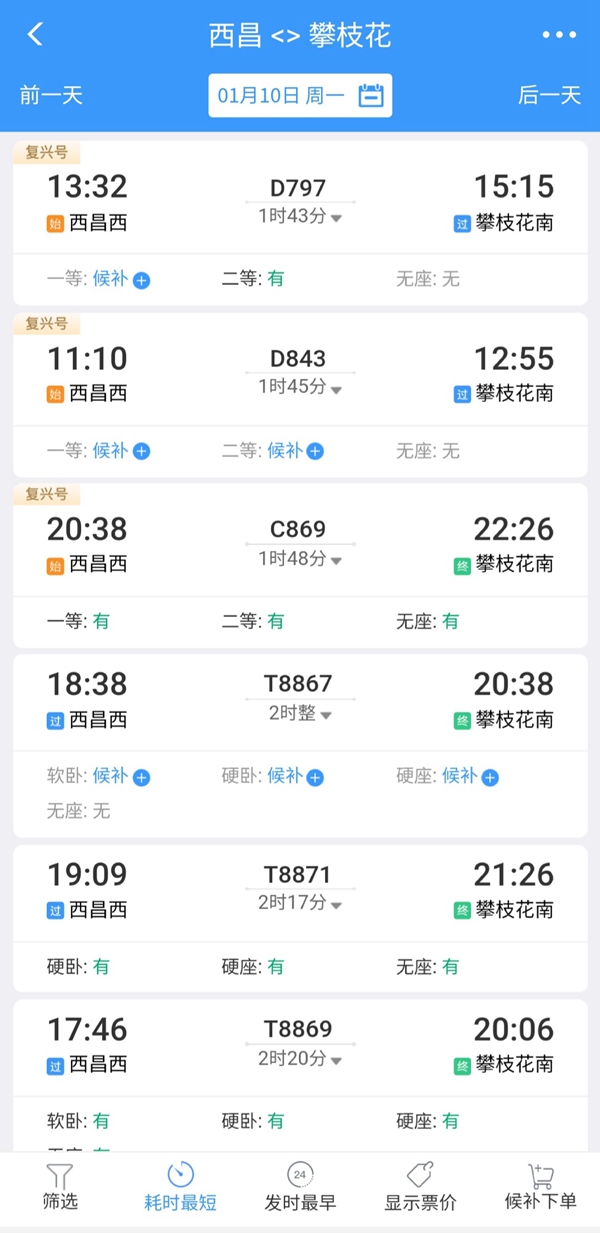Viewport: 600px width, 1233px height.
Task: Go to 前一天 previous day
Action: point(51,96)
